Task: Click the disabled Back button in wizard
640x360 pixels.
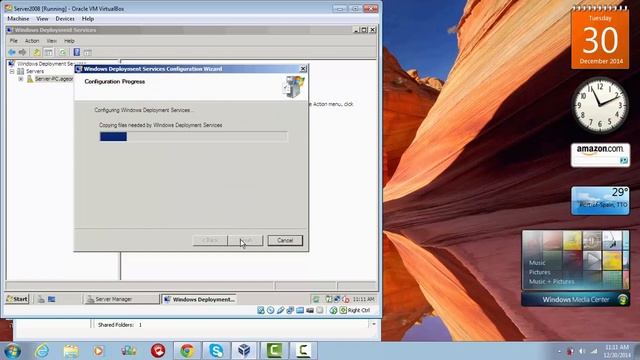Action: pyautogui.click(x=210, y=240)
